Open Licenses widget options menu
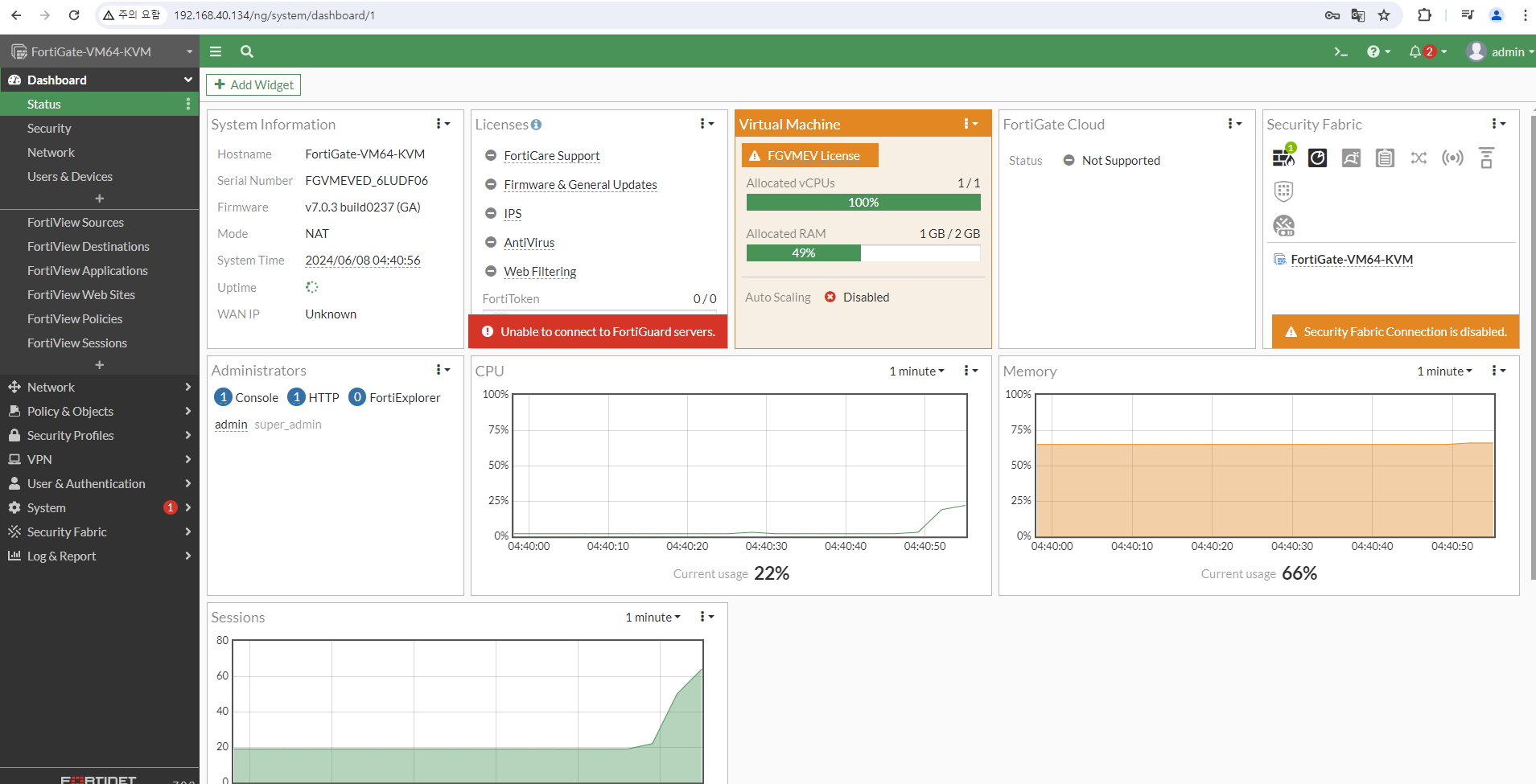 [706, 124]
